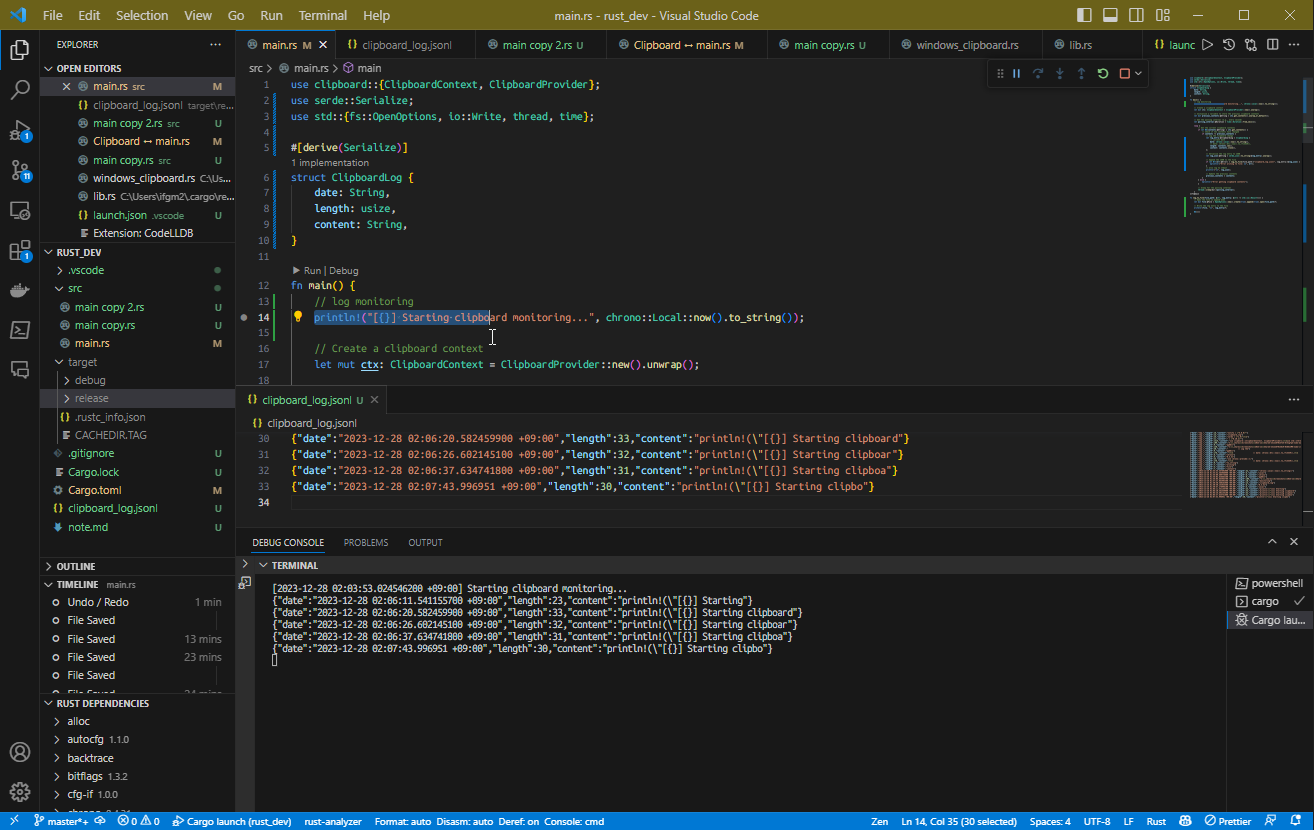Toggle the Deref setting in status bar
This screenshot has height=830, width=1314.
522,821
